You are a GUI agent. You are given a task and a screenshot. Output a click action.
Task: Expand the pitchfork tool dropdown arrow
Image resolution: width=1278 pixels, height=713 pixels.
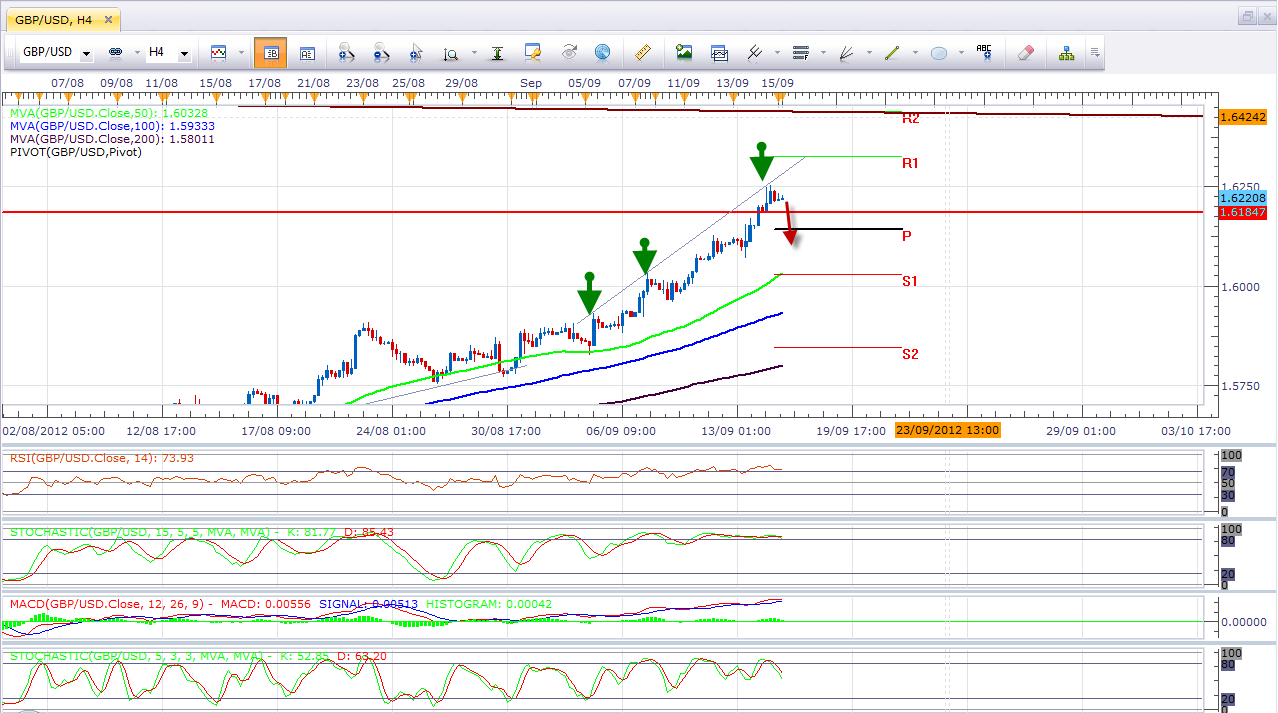pos(776,52)
